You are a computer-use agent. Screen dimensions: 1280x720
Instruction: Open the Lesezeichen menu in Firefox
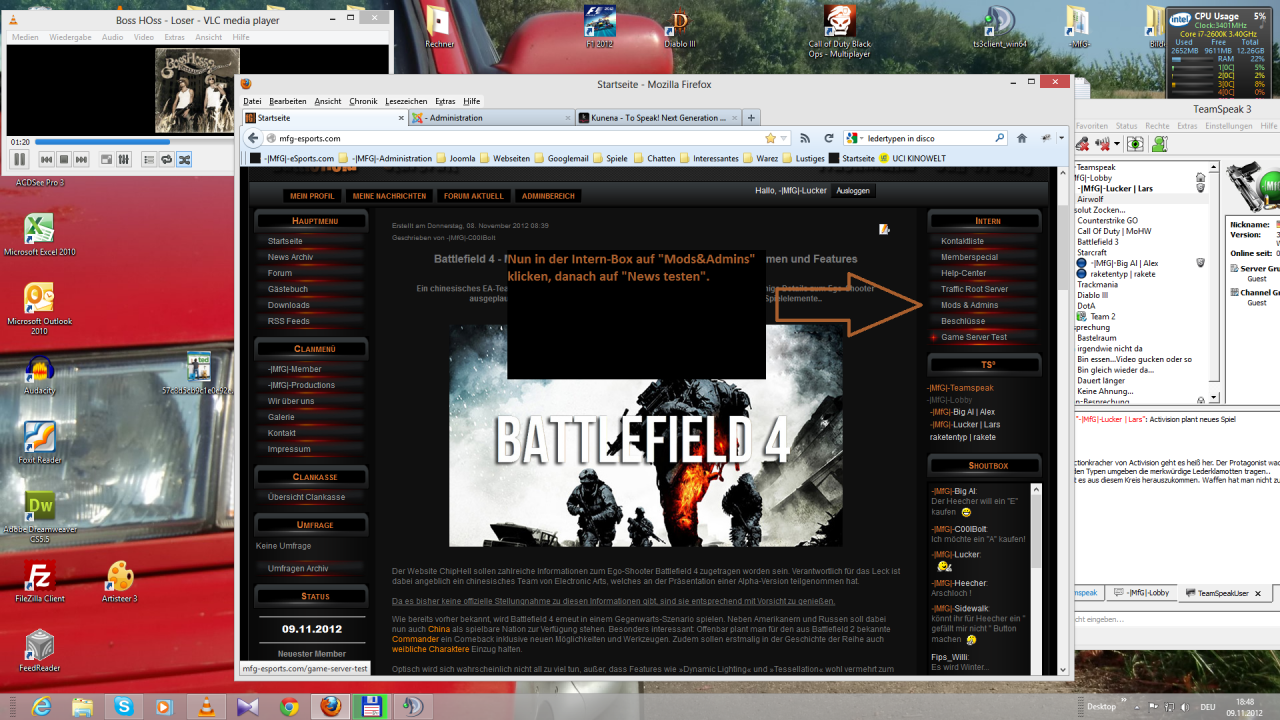[x=406, y=101]
